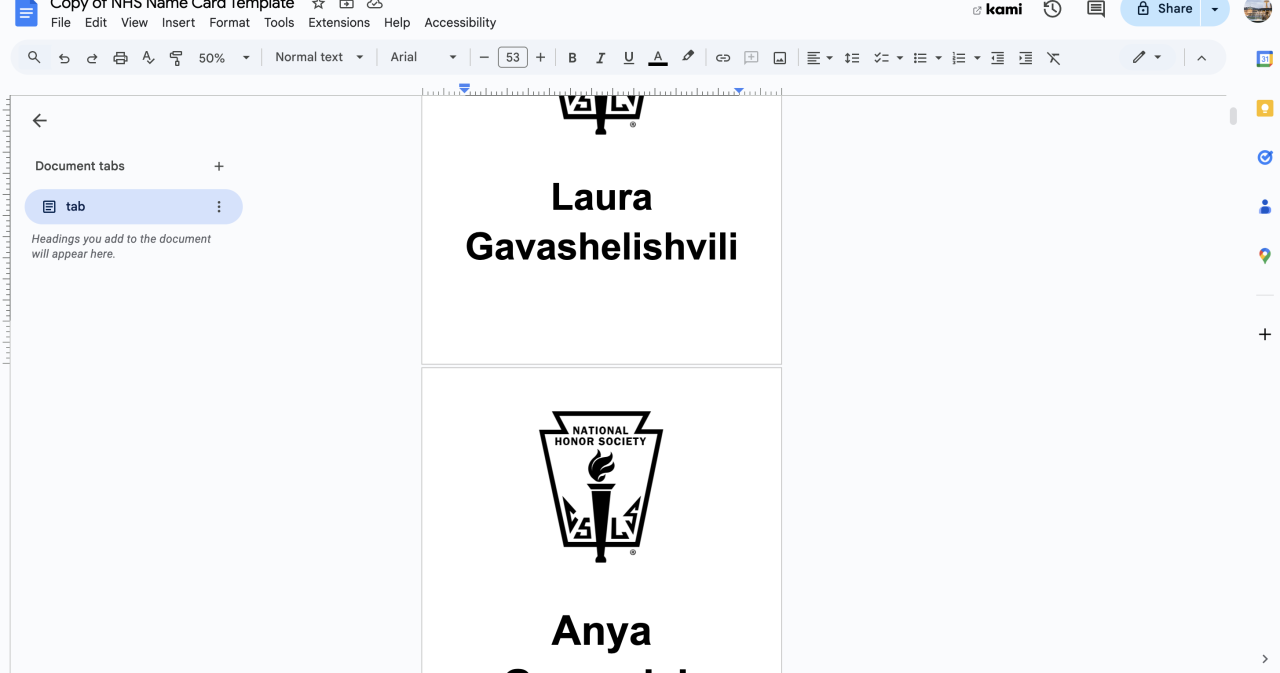Image resolution: width=1280 pixels, height=673 pixels.
Task: Open numbered list dropdown arrow
Action: click(x=977, y=58)
